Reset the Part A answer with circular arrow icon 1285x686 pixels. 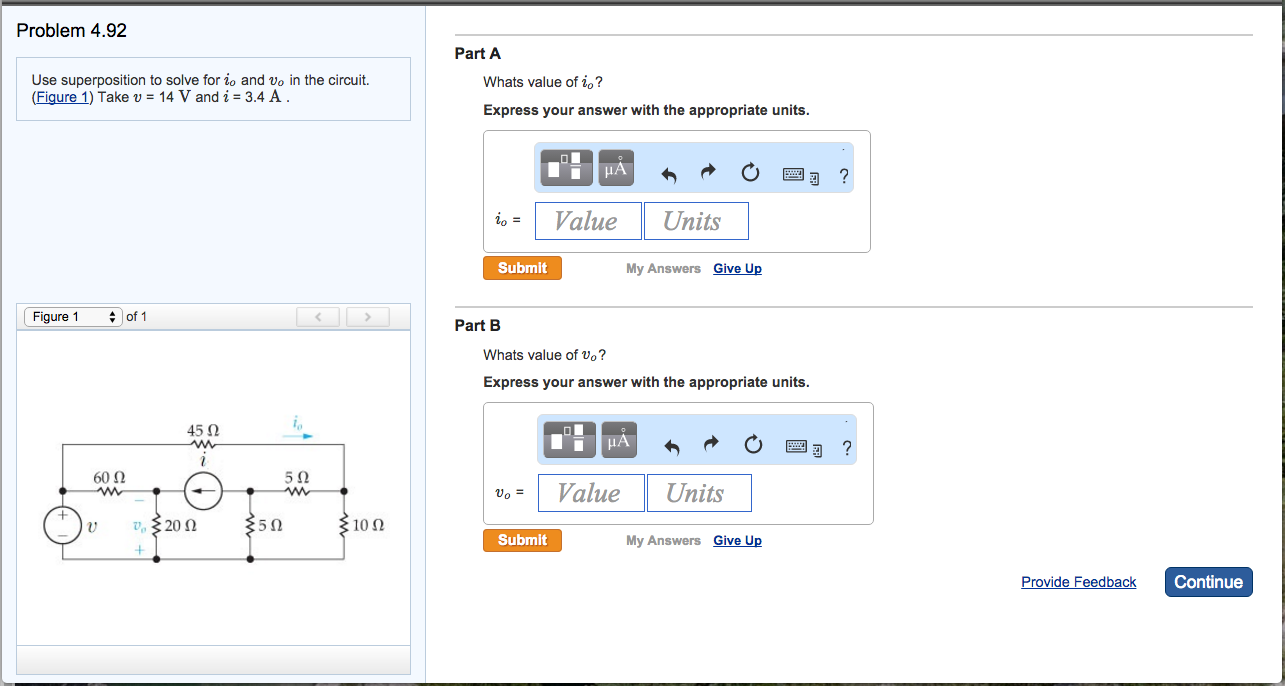tap(750, 172)
